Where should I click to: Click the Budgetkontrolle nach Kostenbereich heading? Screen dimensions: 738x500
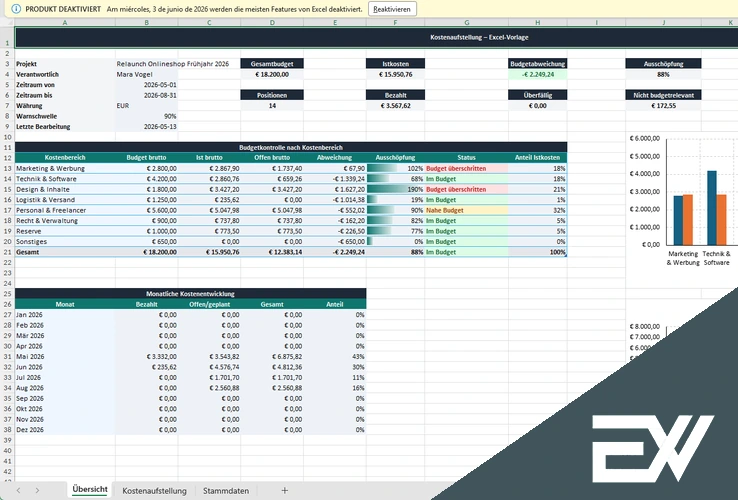291,147
